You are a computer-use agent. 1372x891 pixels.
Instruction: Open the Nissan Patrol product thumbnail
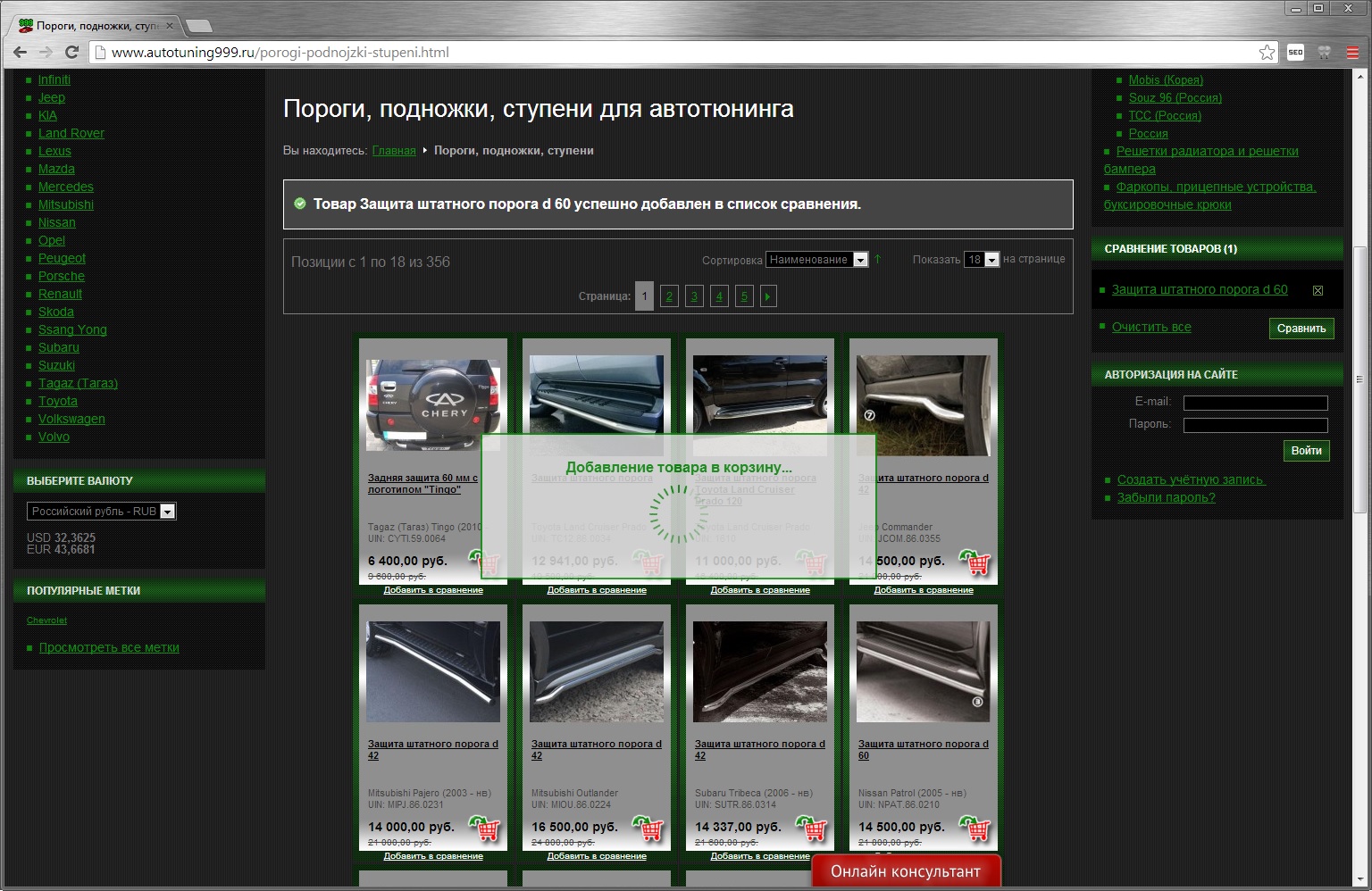tap(924, 671)
